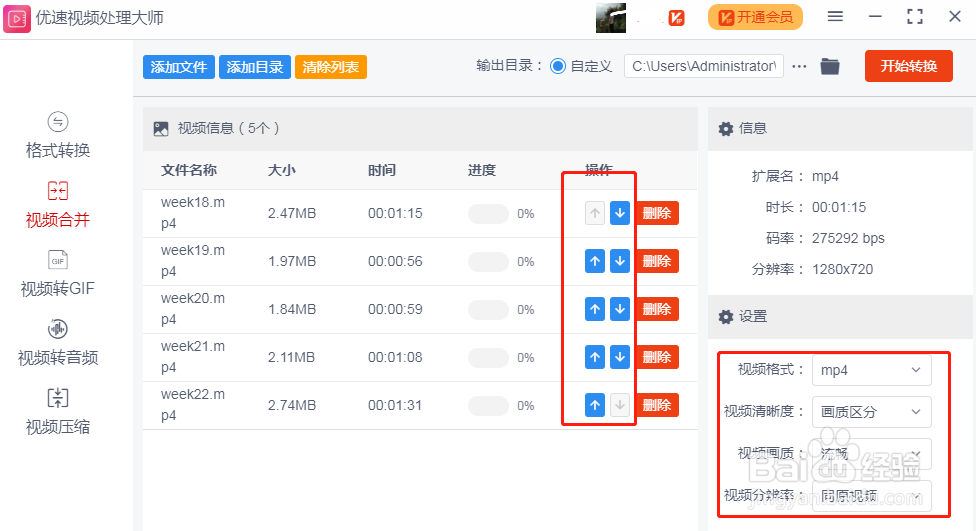
Task: Click the gear icon beside 信息
Action: (x=725, y=129)
